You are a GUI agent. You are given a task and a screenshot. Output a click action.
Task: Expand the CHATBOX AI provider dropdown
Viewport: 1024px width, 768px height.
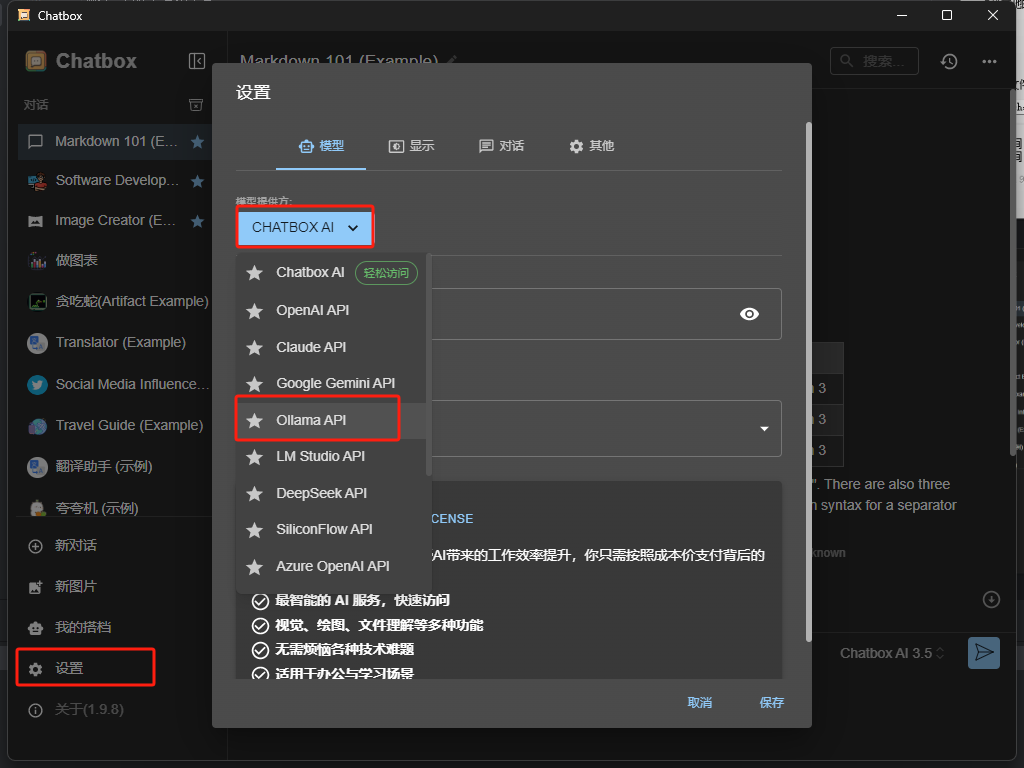(x=305, y=227)
